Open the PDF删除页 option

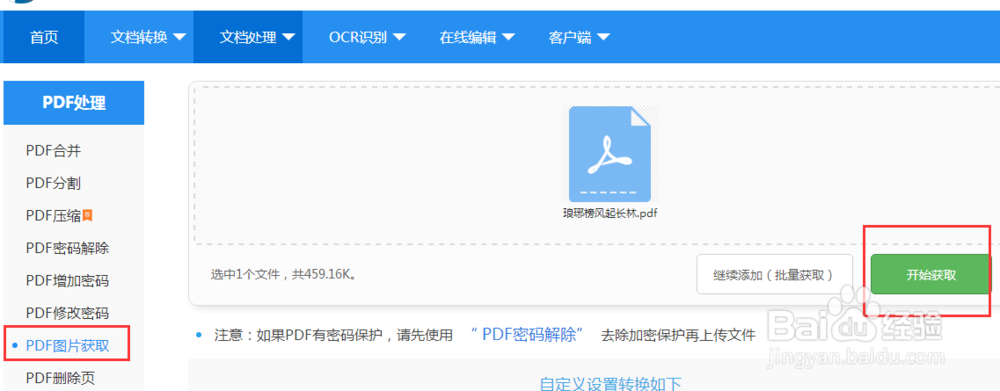[61, 378]
